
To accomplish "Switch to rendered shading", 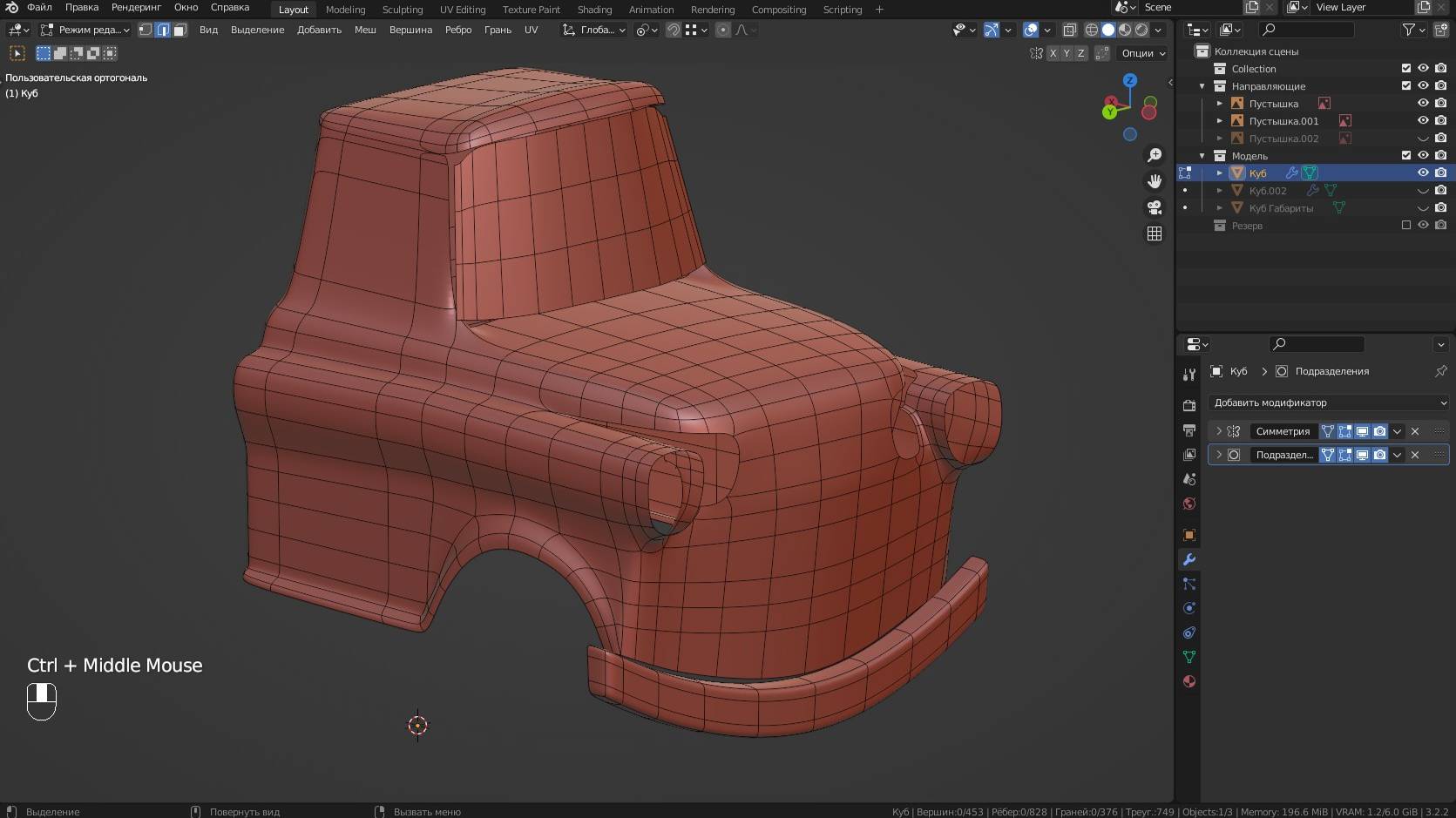I will pyautogui.click(x=1141, y=30).
